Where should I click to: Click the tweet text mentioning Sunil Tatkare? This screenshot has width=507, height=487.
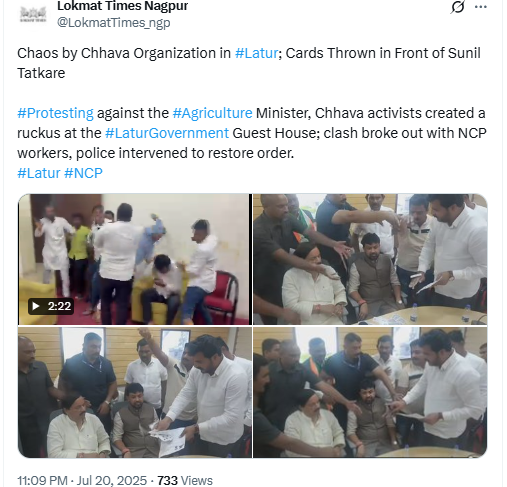[249, 63]
